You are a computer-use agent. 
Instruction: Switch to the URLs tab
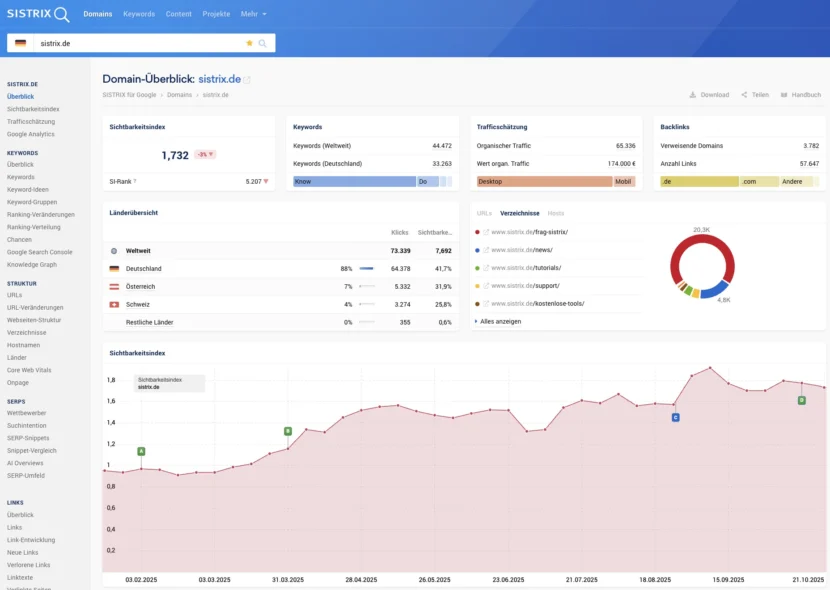click(484, 213)
